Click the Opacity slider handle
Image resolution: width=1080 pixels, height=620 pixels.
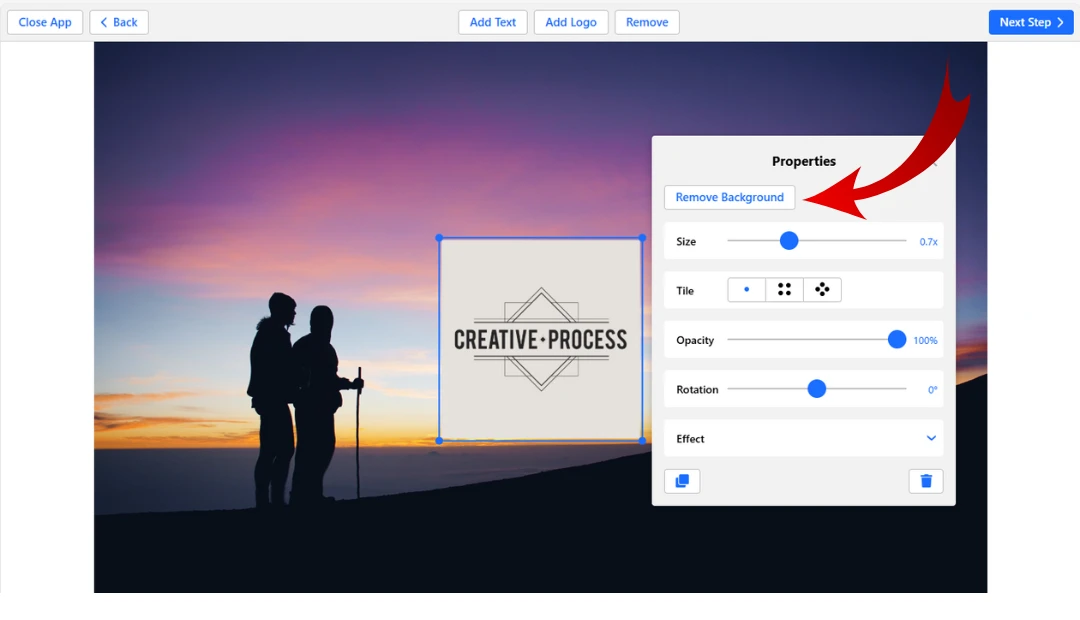tap(897, 340)
